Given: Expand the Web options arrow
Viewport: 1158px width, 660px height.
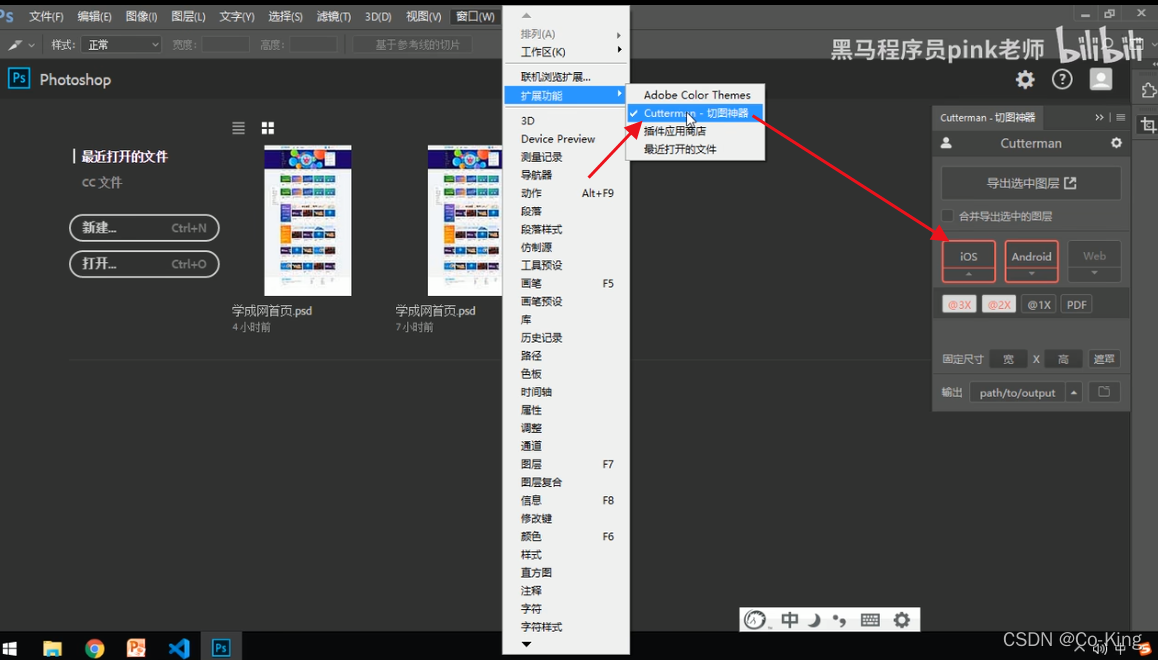Looking at the screenshot, I should [1094, 274].
